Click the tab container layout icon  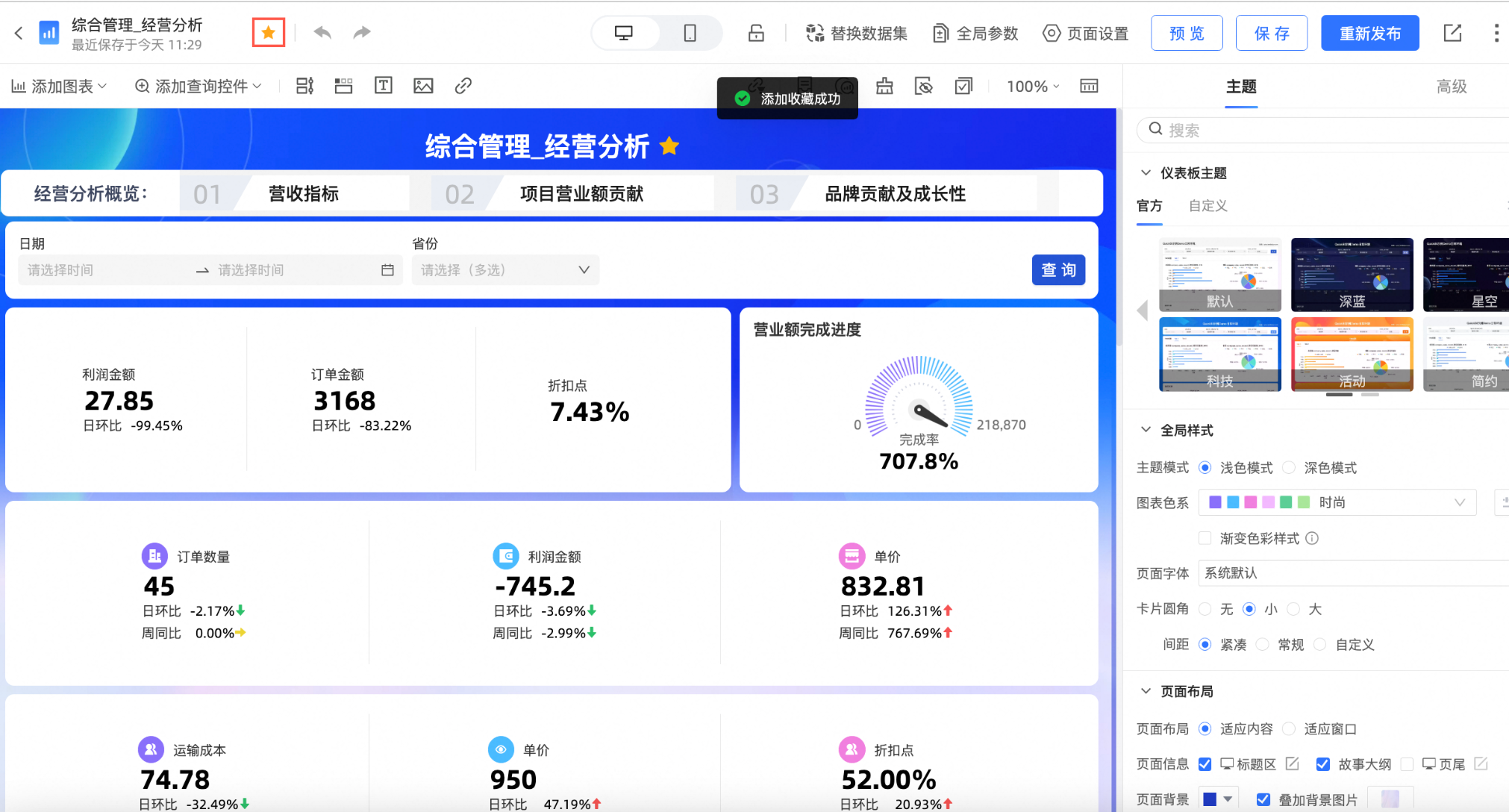[304, 86]
